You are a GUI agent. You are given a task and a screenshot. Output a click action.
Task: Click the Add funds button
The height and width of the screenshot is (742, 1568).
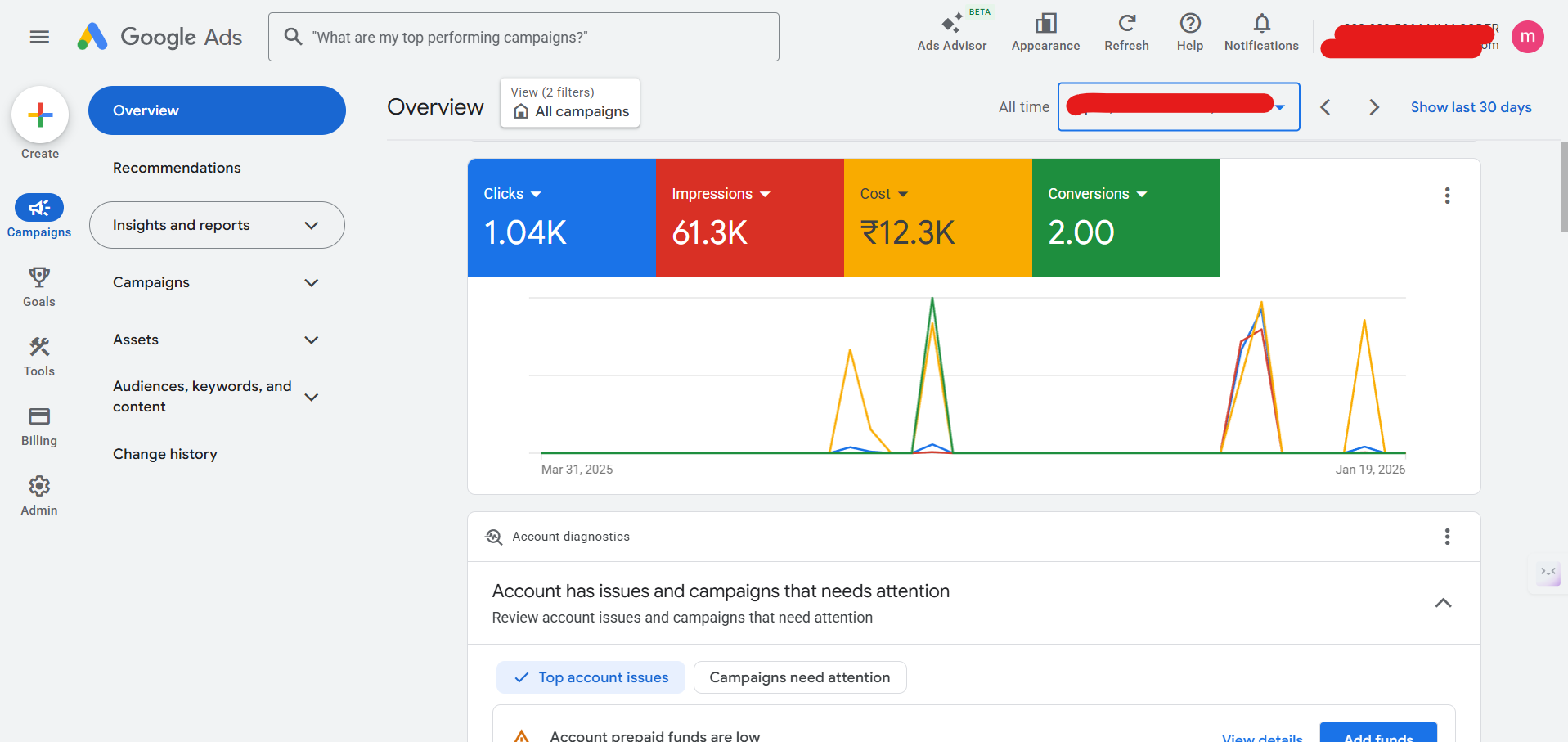pos(1378,734)
